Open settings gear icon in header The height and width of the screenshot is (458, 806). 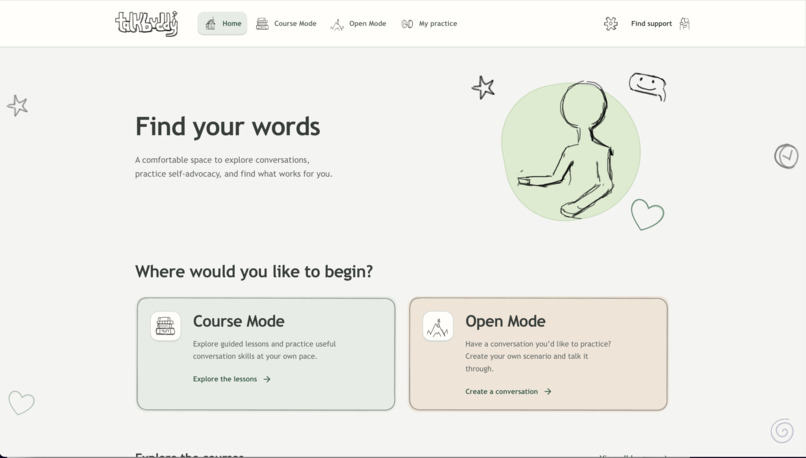pos(611,24)
